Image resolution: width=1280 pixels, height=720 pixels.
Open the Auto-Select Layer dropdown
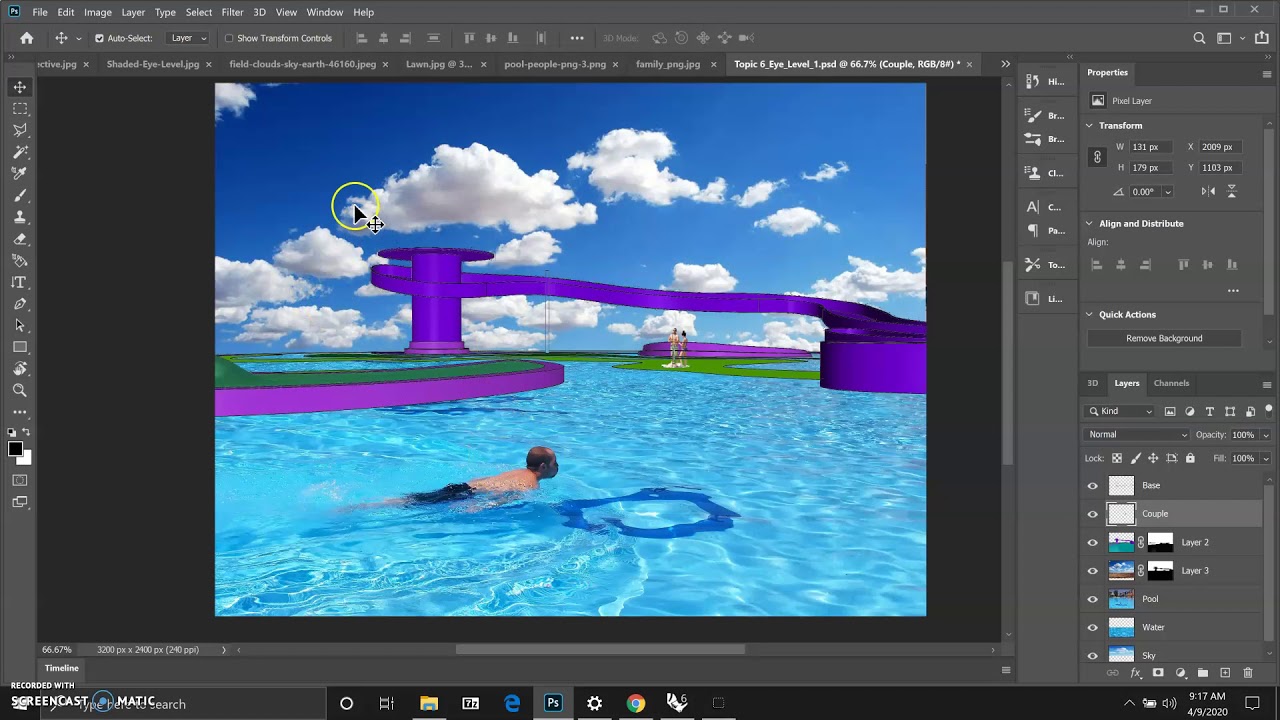(188, 38)
